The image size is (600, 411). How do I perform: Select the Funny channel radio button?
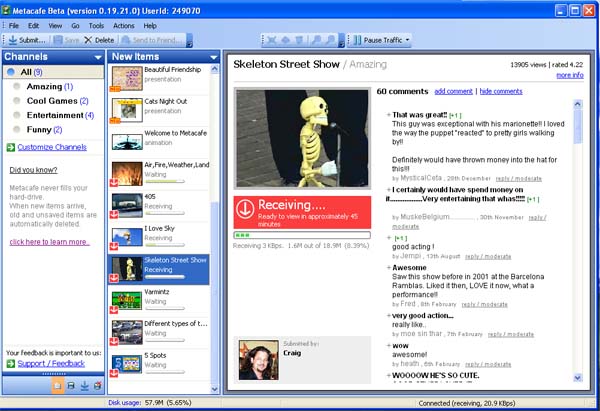tap(16, 129)
